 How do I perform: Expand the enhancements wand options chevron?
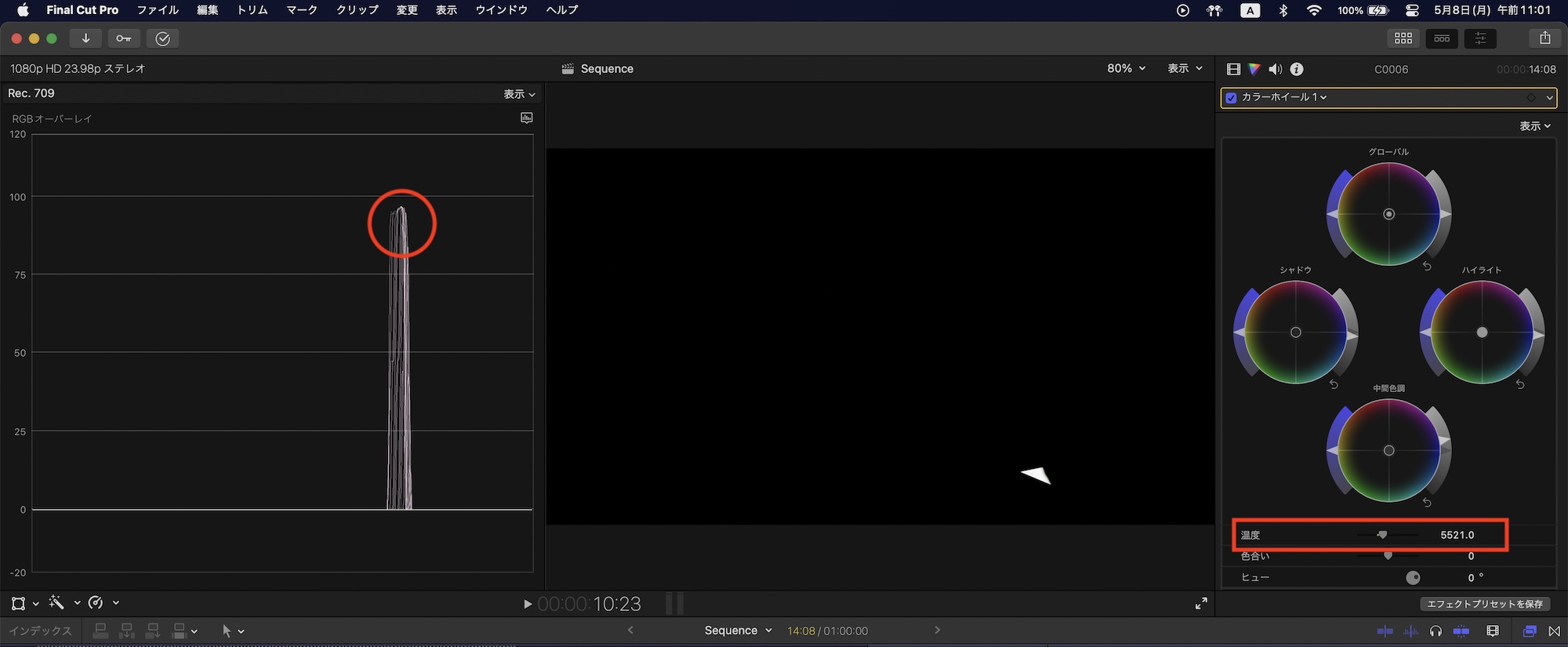pos(77,603)
